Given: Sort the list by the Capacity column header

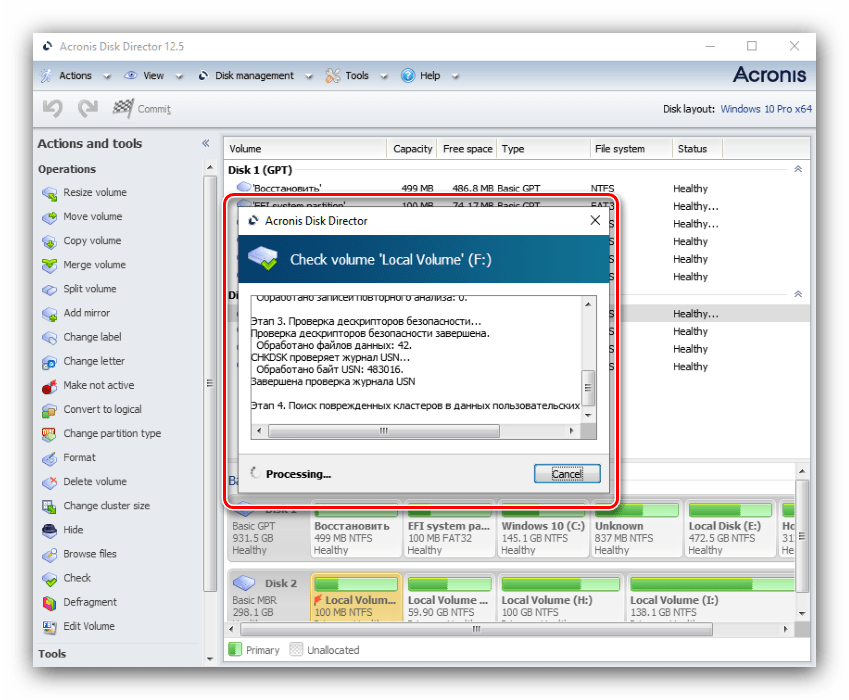Looking at the screenshot, I should click(412, 149).
